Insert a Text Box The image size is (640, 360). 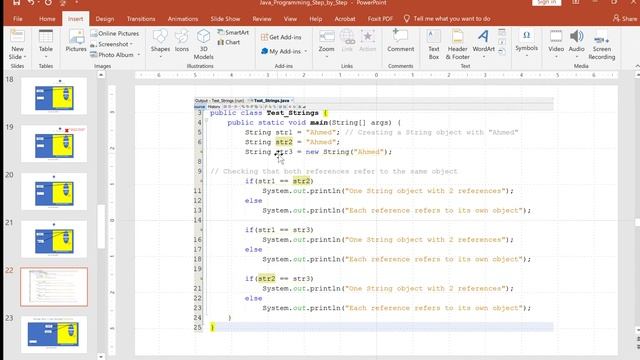433,45
